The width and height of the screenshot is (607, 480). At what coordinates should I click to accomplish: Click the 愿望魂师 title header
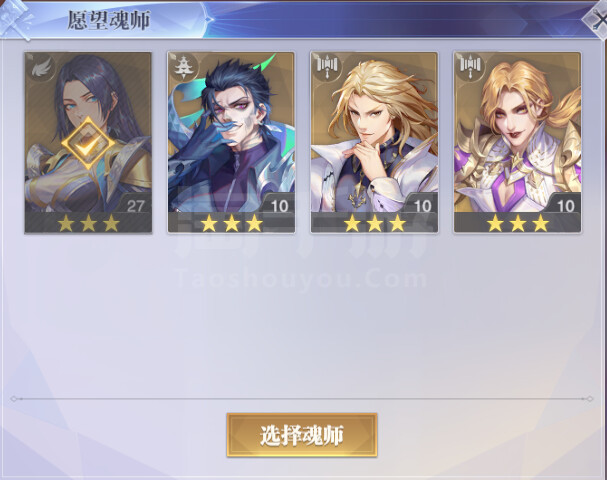pos(109,20)
